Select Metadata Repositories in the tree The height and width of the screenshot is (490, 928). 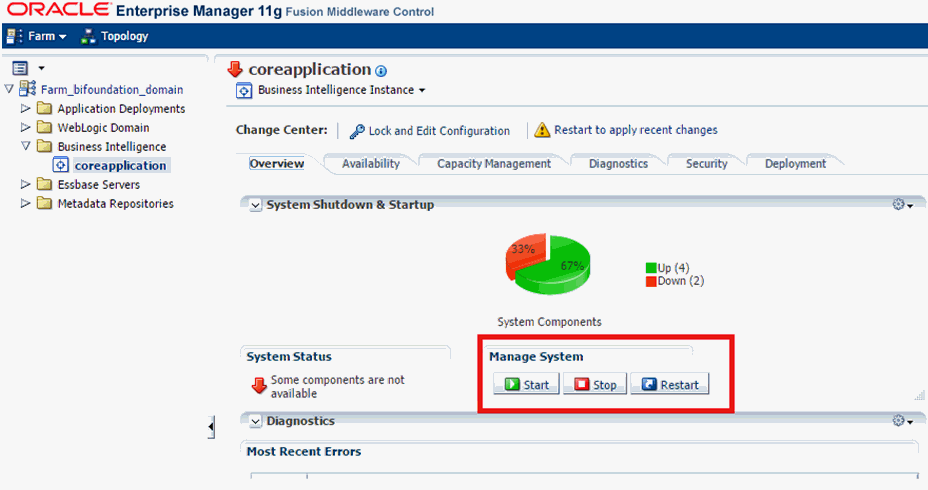(115, 204)
